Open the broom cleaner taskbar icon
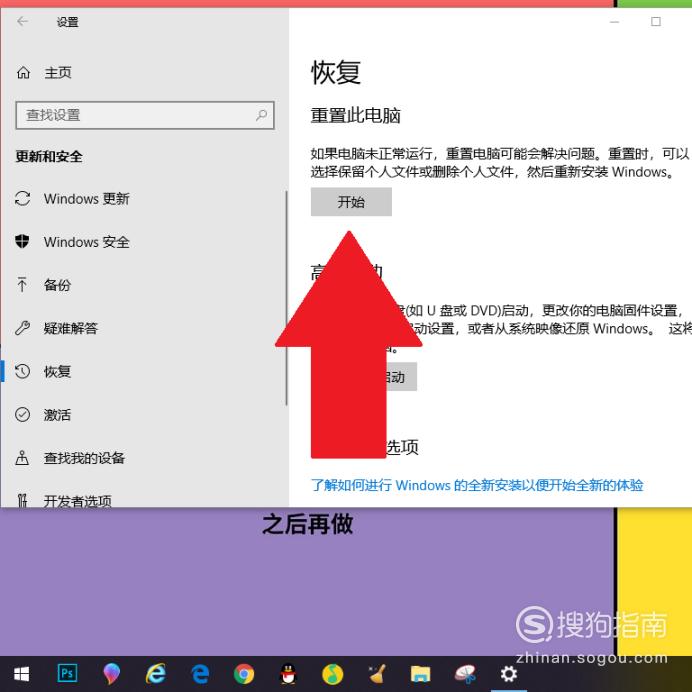 tap(377, 674)
